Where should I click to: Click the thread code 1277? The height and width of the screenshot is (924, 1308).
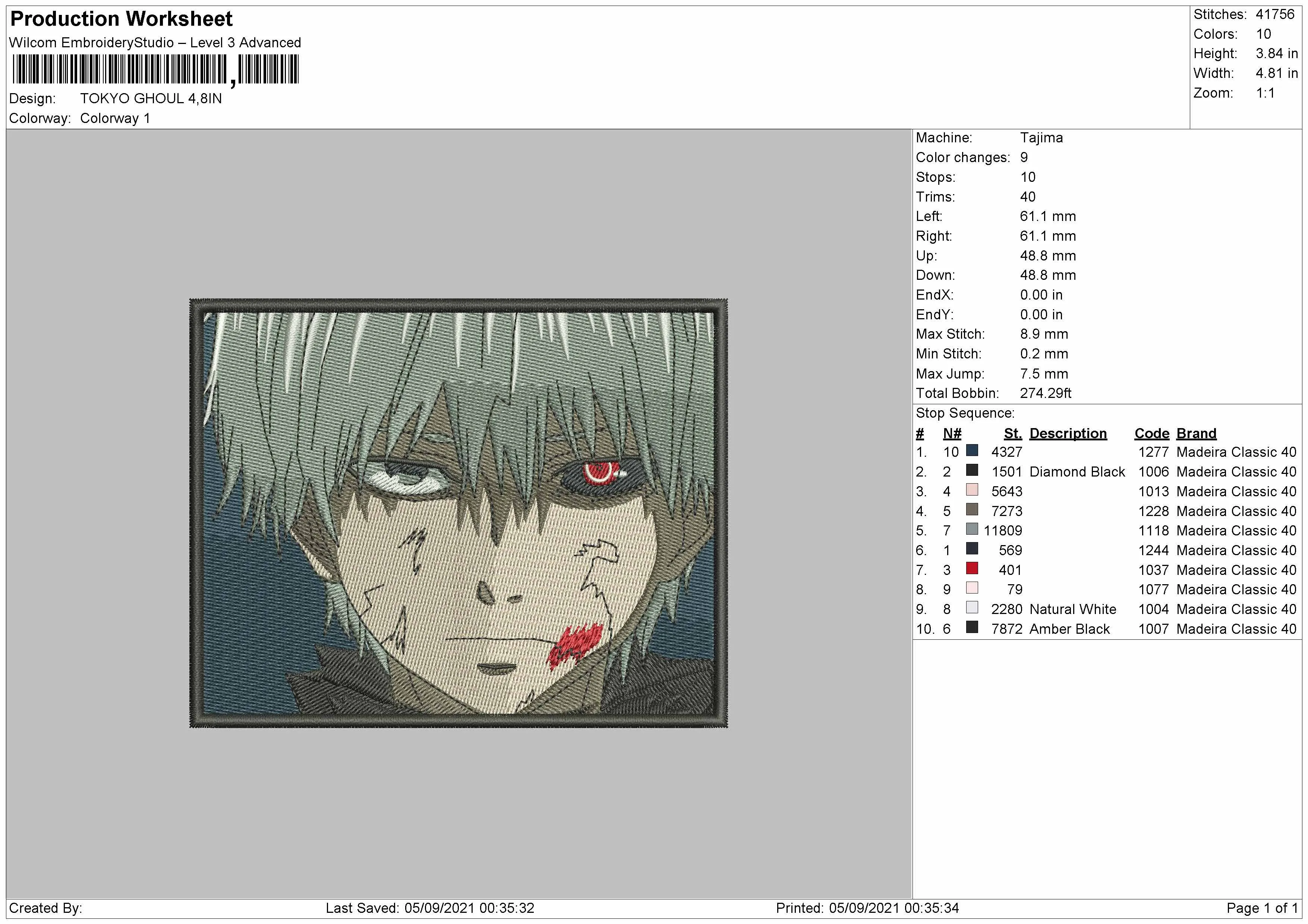point(1153,452)
